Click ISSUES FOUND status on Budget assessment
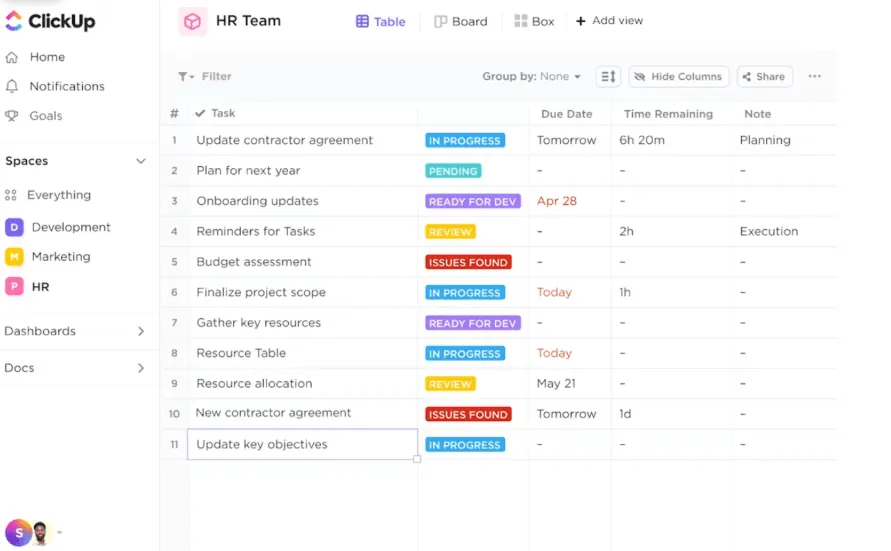 (x=468, y=262)
